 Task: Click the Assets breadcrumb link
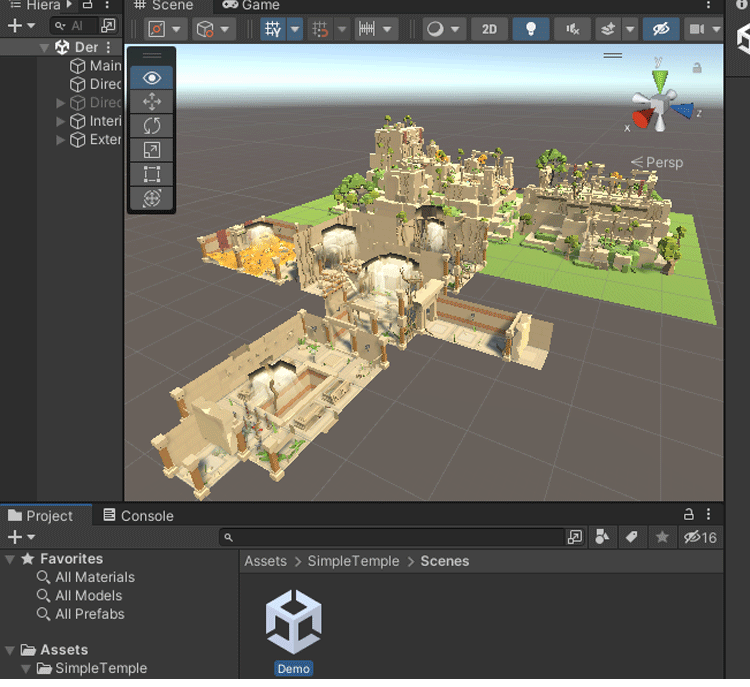[265, 561]
